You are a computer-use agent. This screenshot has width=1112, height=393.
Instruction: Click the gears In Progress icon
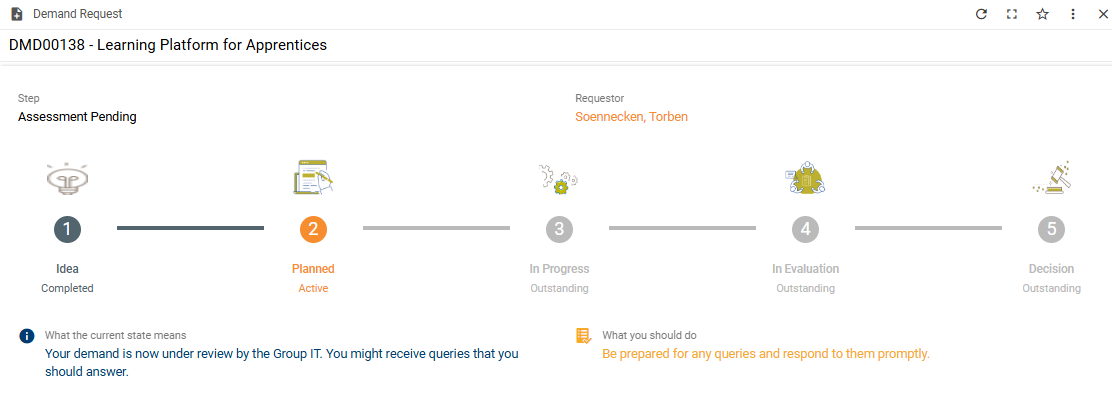[559, 179]
